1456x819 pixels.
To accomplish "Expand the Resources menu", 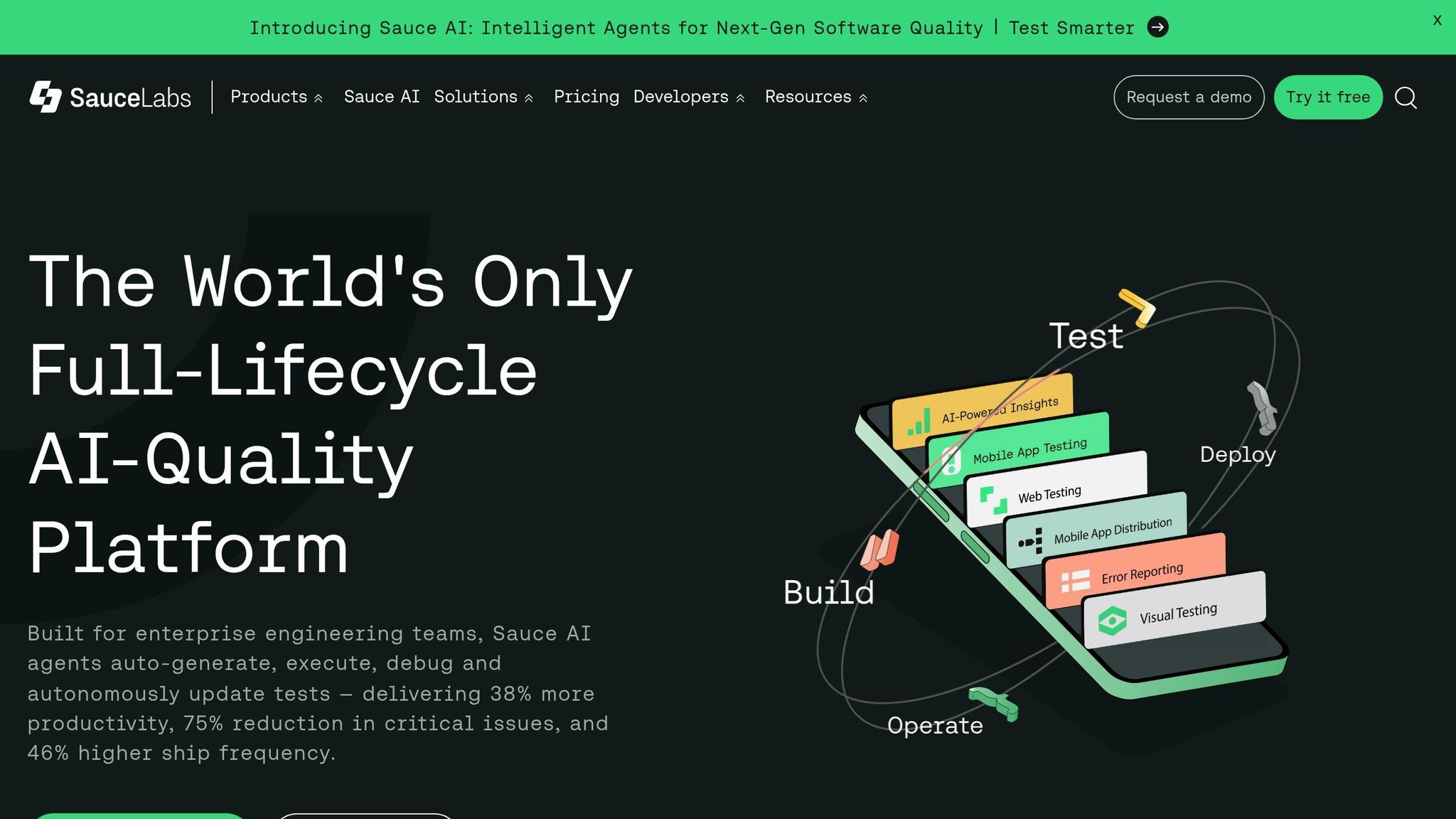I will point(816,97).
